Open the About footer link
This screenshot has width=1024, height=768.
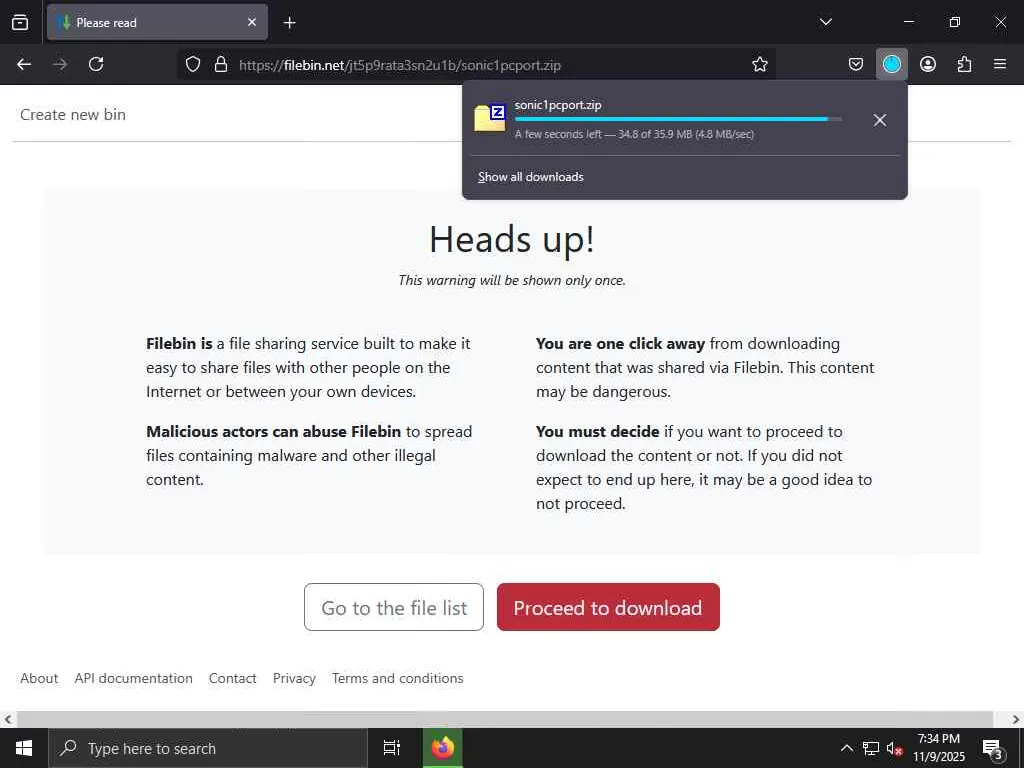(x=39, y=678)
